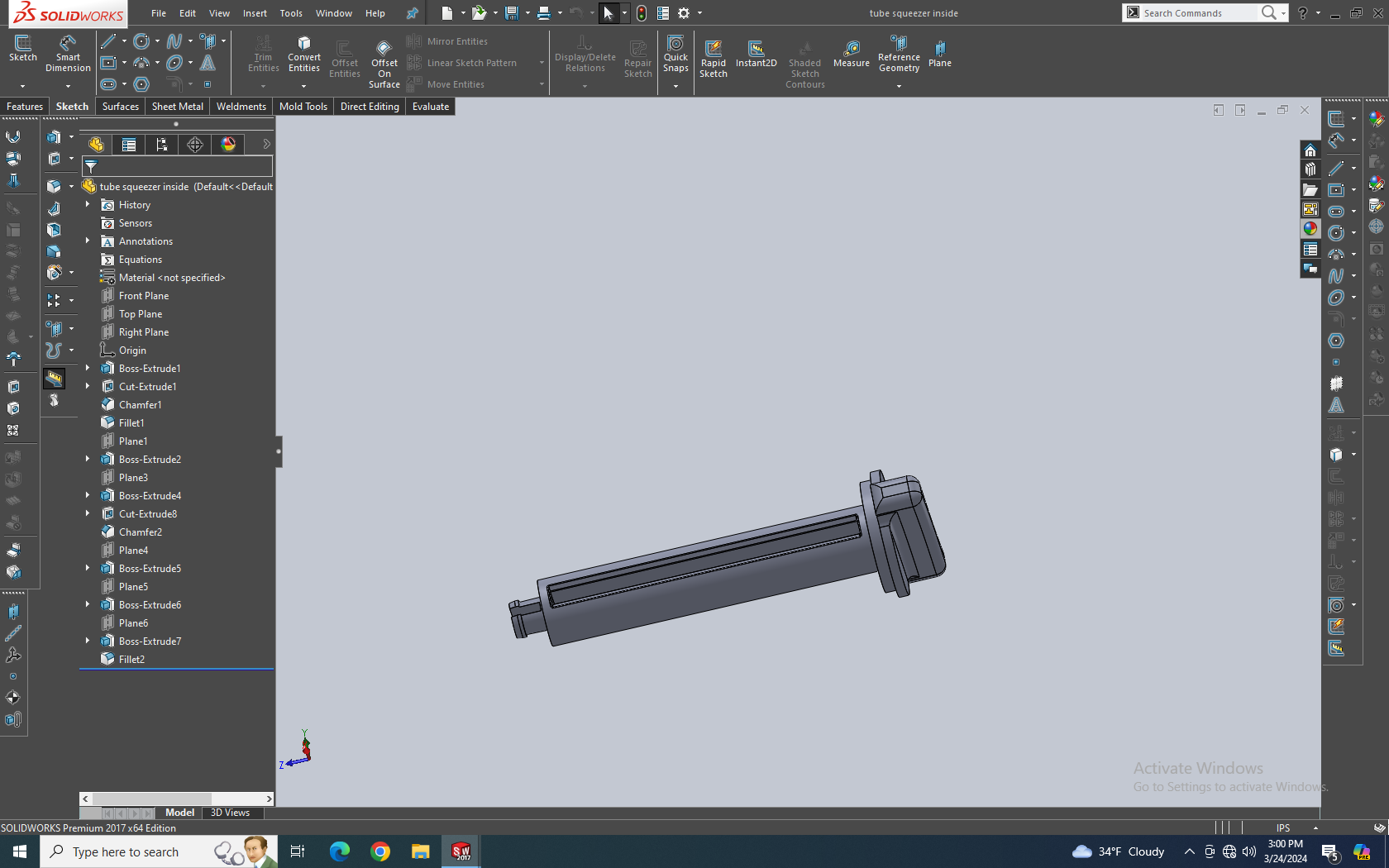This screenshot has width=1389, height=868.
Task: Open the DimXpertManager tab icon
Action: coord(195,145)
